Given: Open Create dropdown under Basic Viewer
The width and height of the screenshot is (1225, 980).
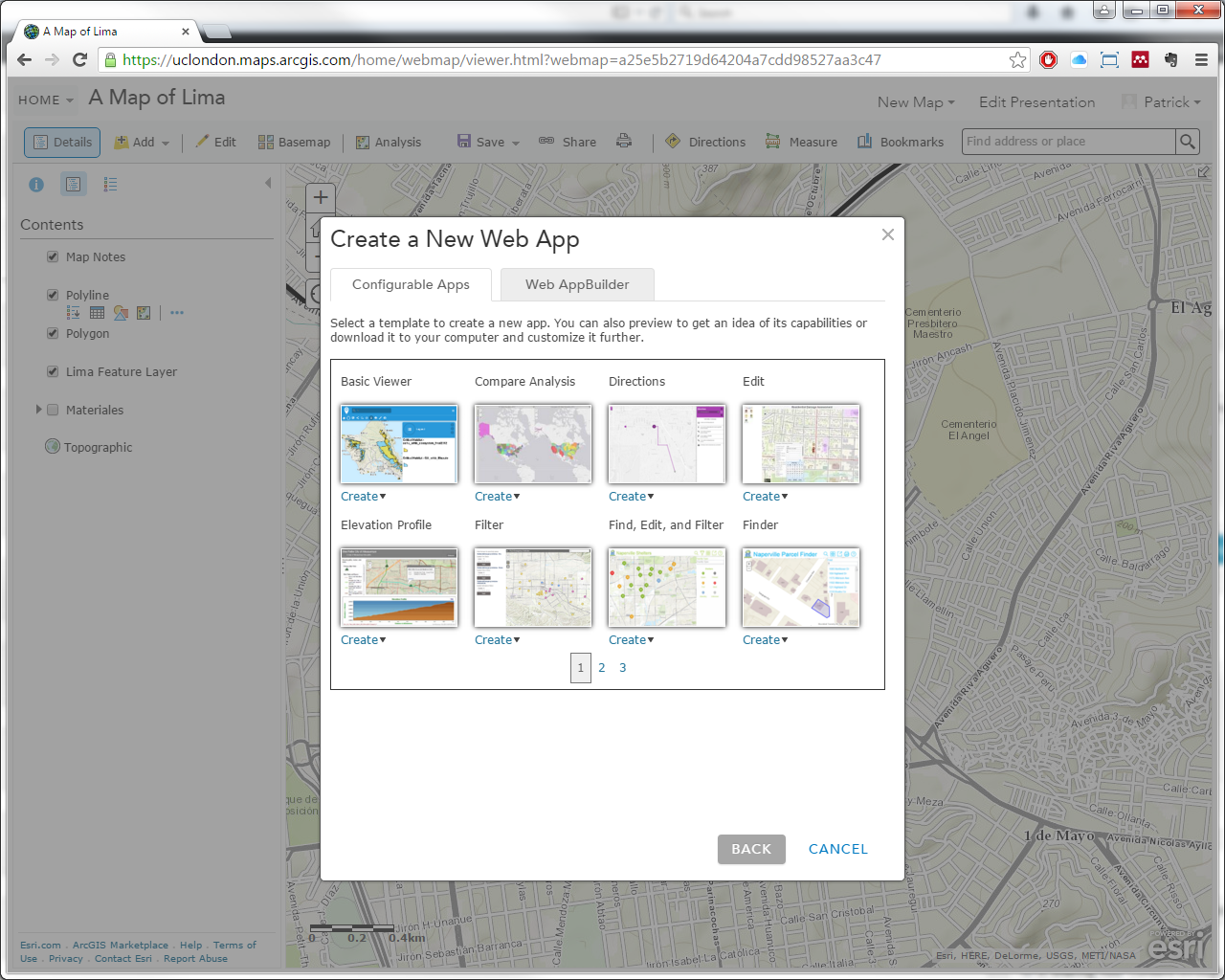Looking at the screenshot, I should 364,497.
